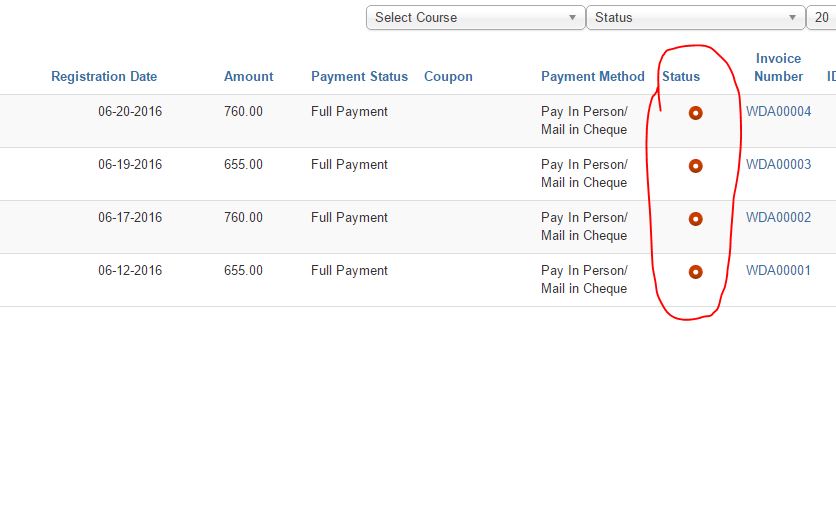Screen dimensions: 836x513
Task: Sort by Payment Status column header
Action: pyautogui.click(x=359, y=76)
